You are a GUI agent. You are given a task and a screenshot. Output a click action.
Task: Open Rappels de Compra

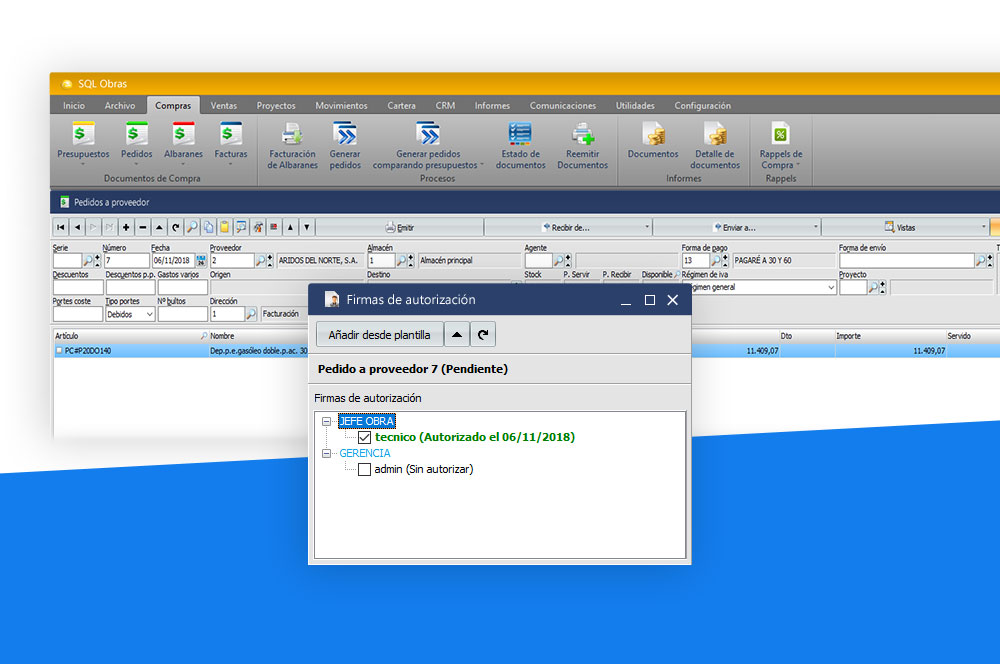[780, 134]
